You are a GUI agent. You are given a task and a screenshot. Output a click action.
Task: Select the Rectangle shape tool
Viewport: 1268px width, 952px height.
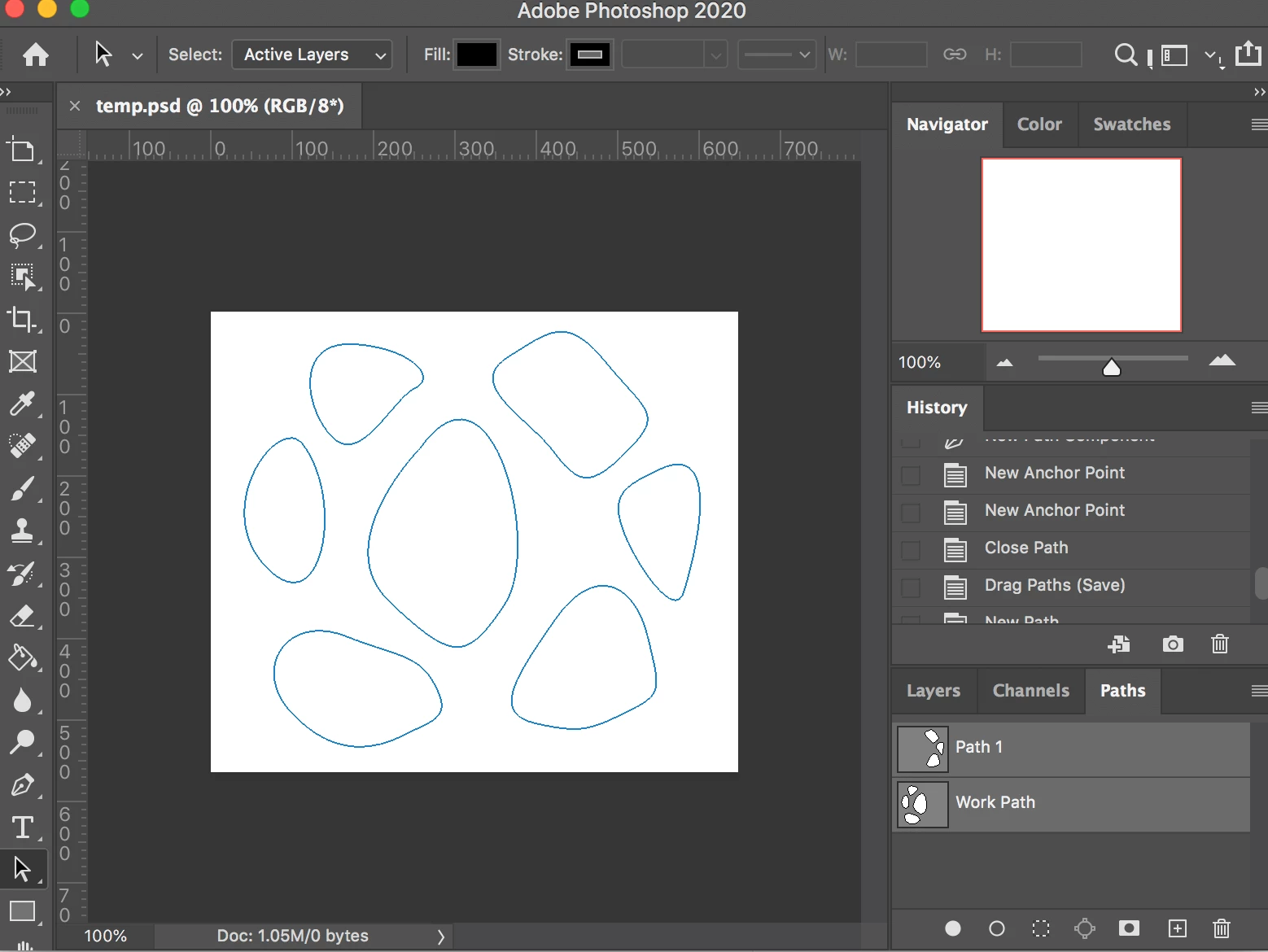(22, 911)
